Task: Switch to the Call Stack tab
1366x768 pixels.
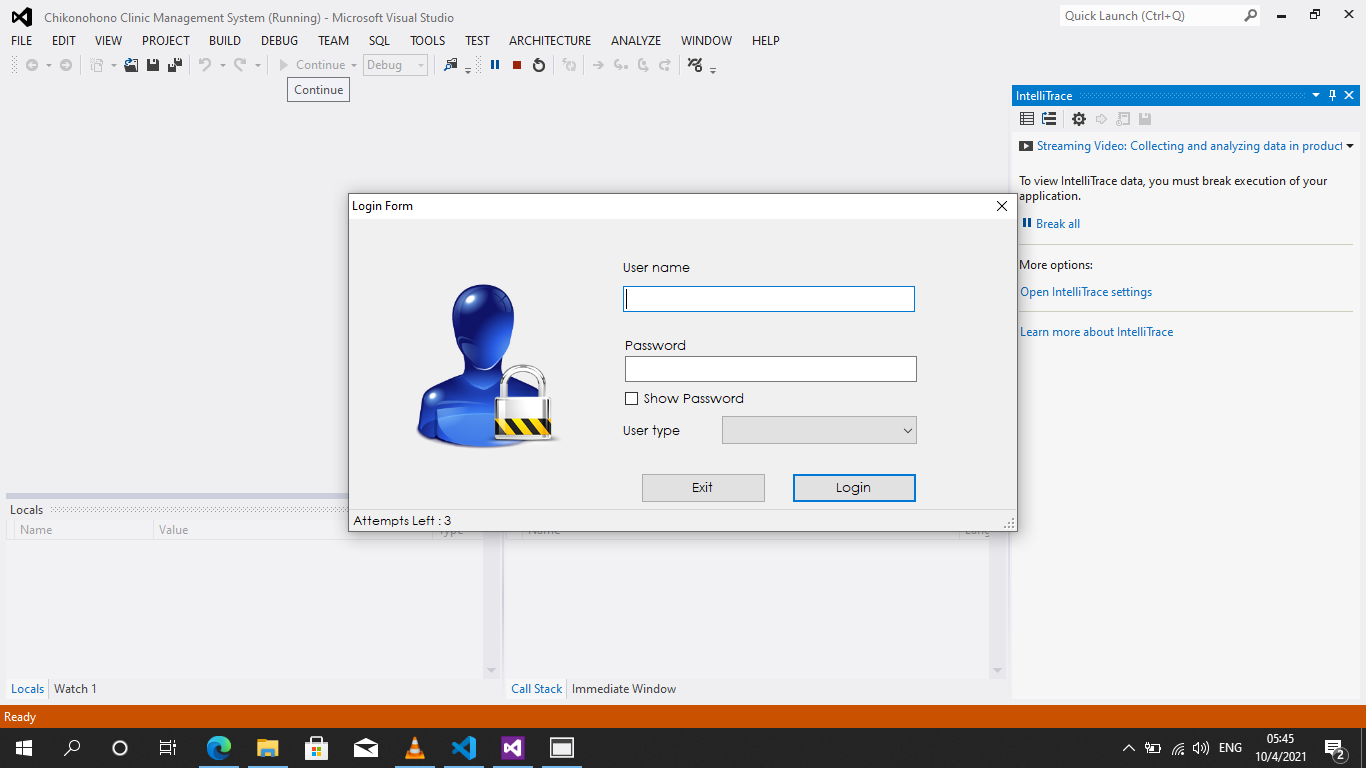Action: [537, 689]
